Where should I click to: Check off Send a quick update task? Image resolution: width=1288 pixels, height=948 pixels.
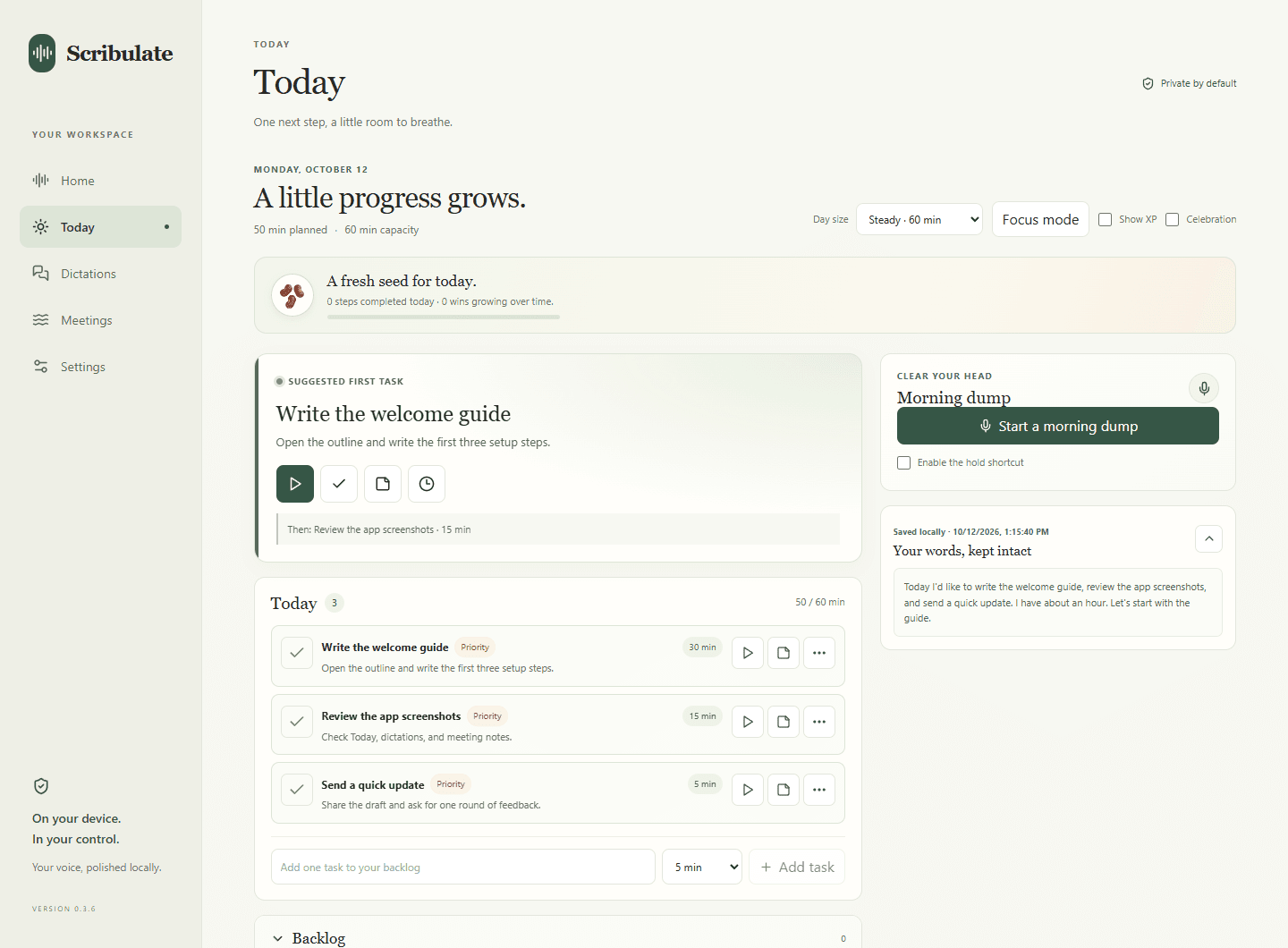(297, 790)
